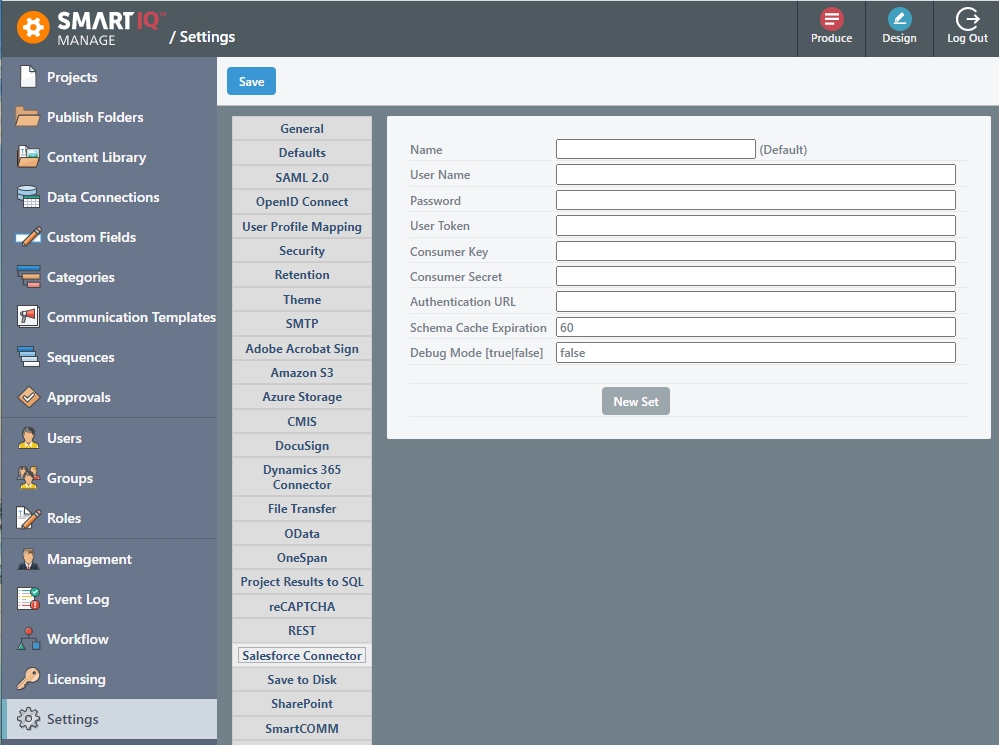Select the OpenID Connect tab
Viewport: 999px width, 745px height.
coord(302,201)
